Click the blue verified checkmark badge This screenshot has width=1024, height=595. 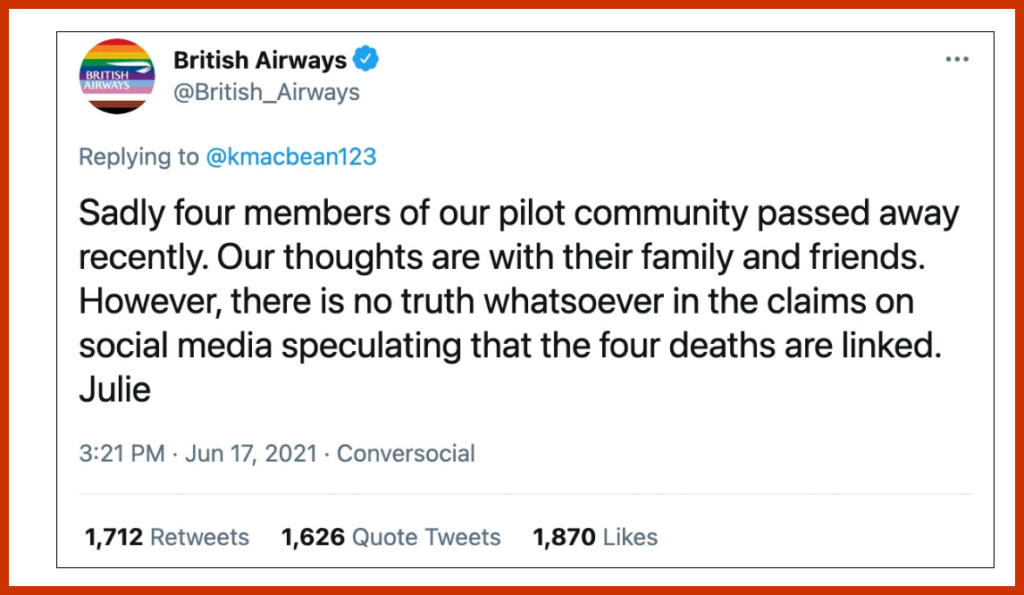(x=367, y=60)
